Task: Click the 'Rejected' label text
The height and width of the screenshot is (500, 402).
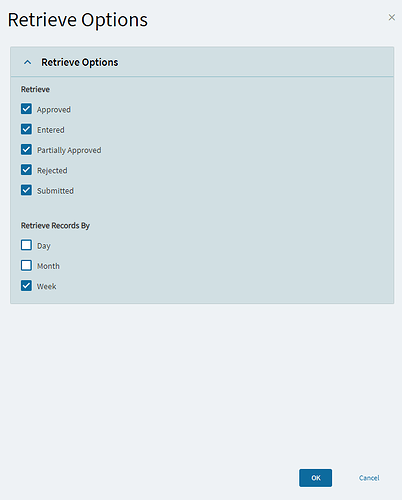Action: click(x=52, y=171)
